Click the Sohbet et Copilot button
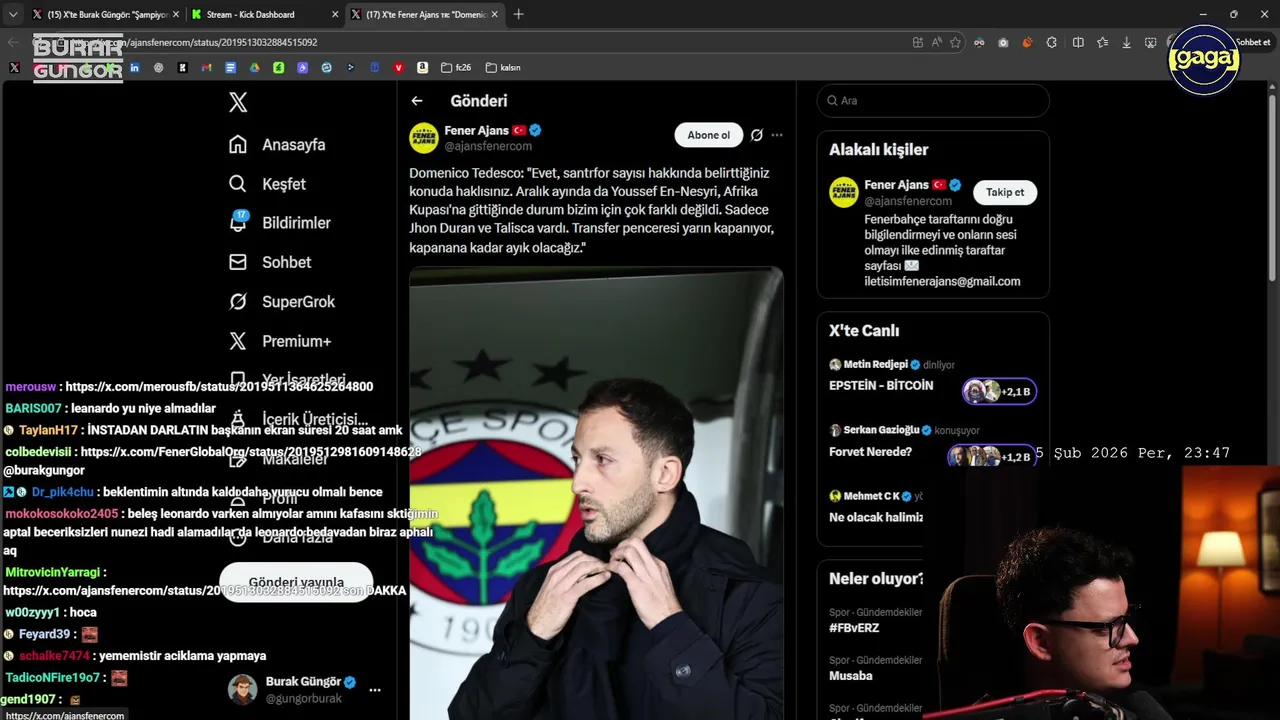The width and height of the screenshot is (1280, 720). click(x=1253, y=42)
